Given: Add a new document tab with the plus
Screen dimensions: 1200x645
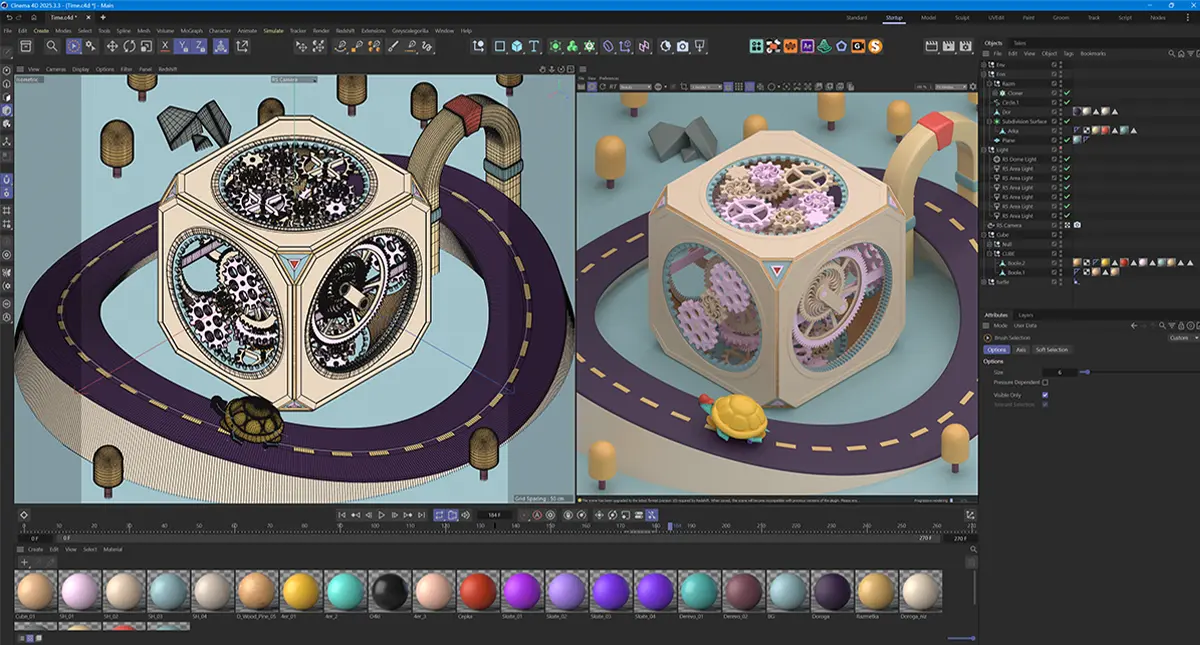Looking at the screenshot, I should coord(102,17).
